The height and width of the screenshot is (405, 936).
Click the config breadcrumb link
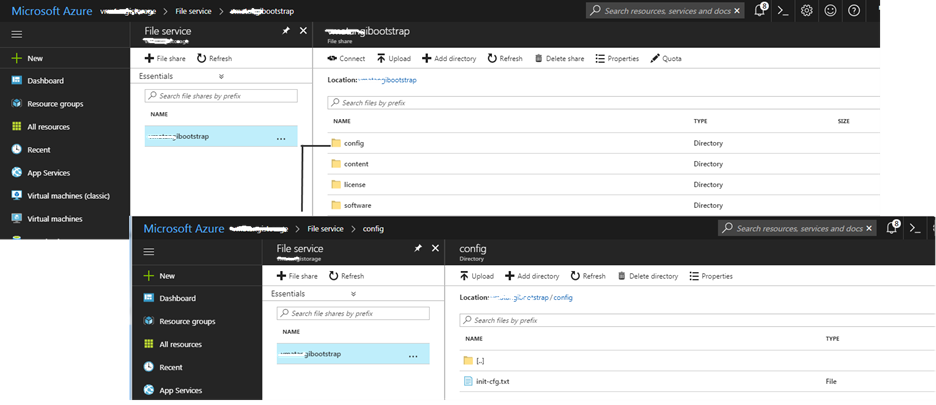tap(373, 229)
